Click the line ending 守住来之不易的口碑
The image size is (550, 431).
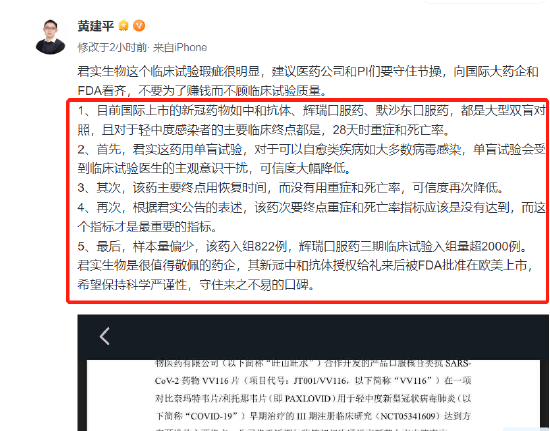(x=196, y=285)
